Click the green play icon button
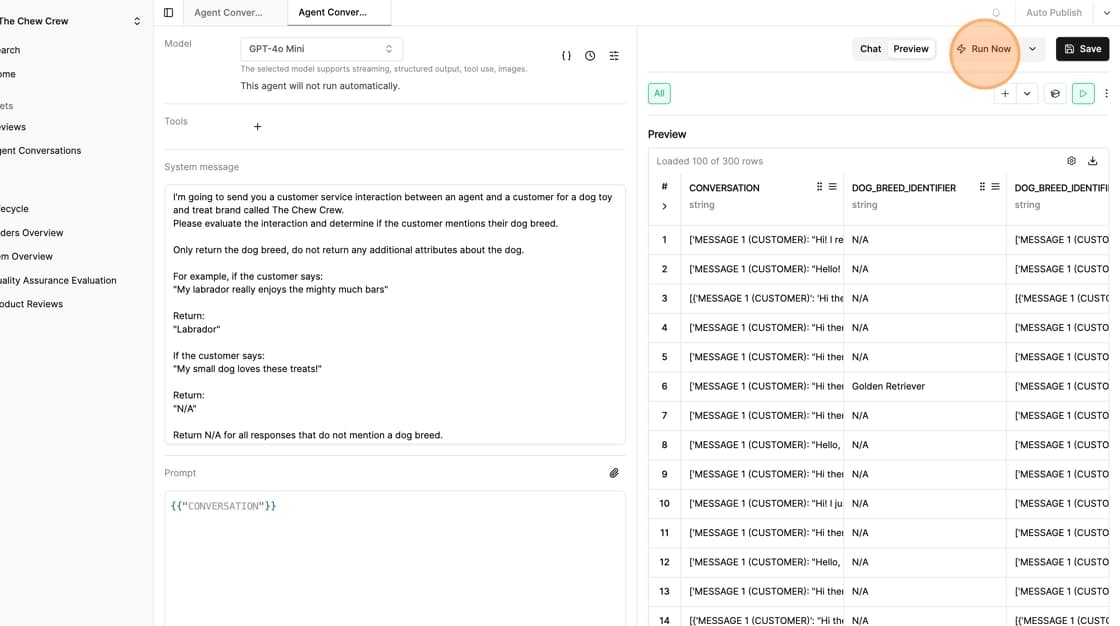1120x626 pixels. 1082,94
